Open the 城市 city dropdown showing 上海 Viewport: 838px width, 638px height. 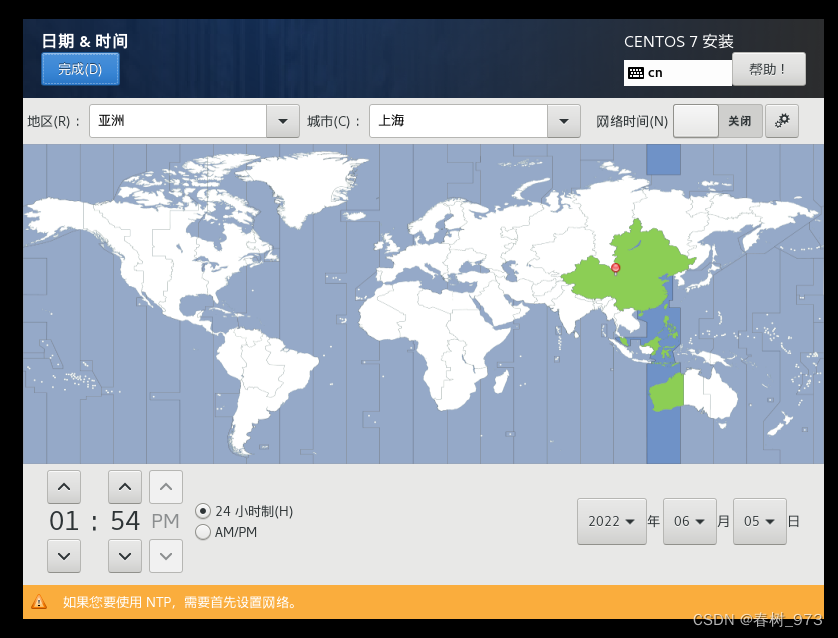coord(475,121)
